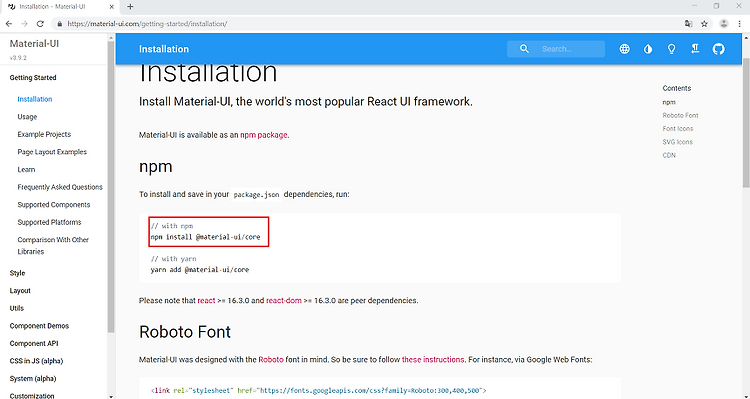Open the translate page icon
This screenshot has width=750, height=399.
pyautogui.click(x=689, y=23)
